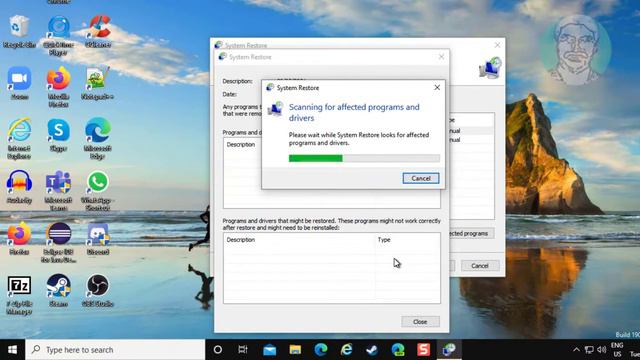Image resolution: width=640 pixels, height=360 pixels.
Task: Launch Skype from the desktop
Action: pos(58,135)
